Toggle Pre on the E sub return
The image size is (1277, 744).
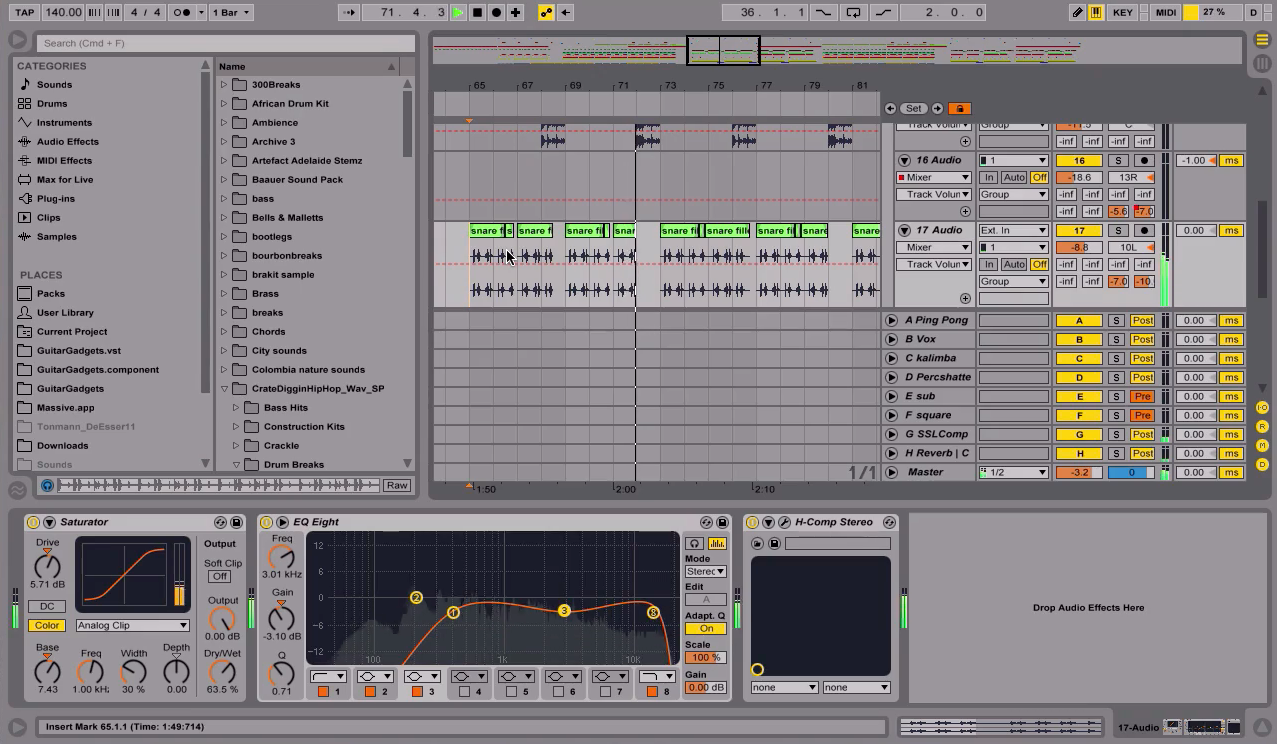click(1142, 396)
